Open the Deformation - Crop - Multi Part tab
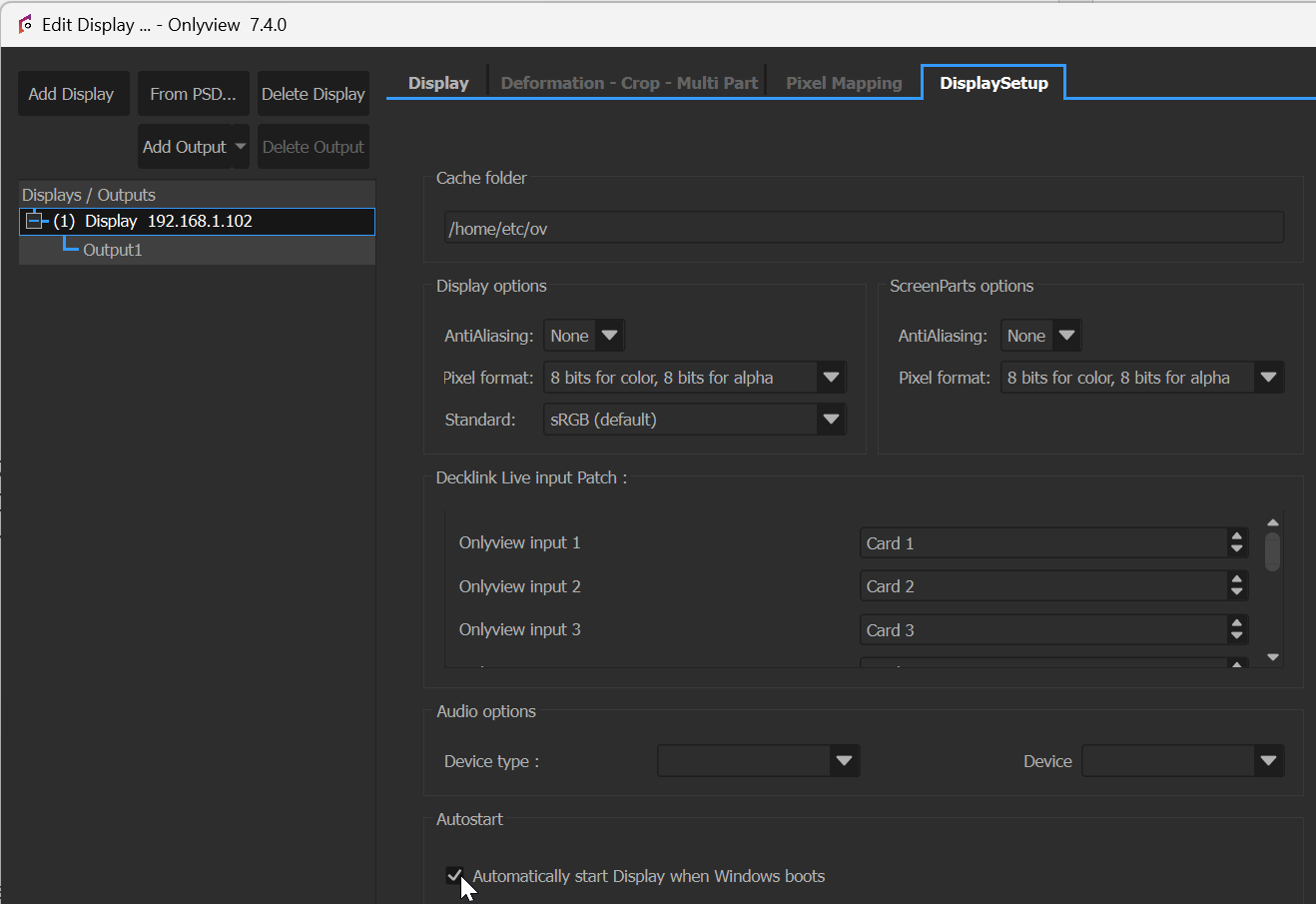This screenshot has height=904, width=1316. [x=629, y=83]
